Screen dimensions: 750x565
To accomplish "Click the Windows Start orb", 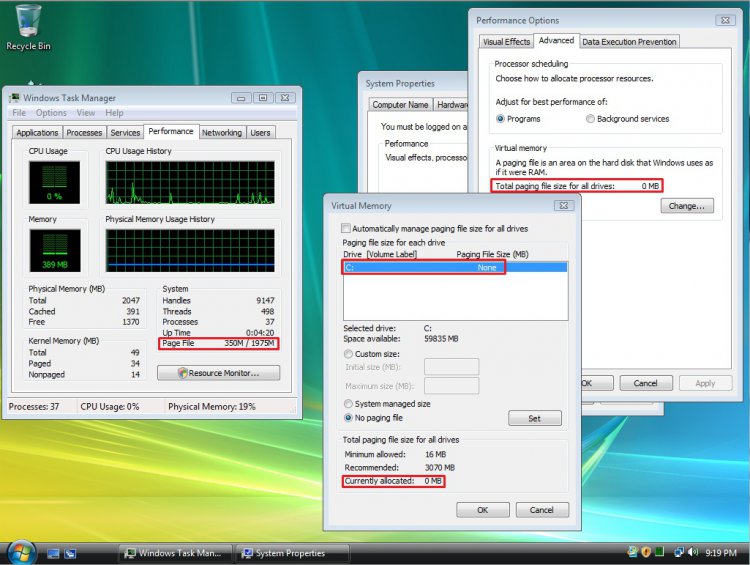I will (22, 553).
